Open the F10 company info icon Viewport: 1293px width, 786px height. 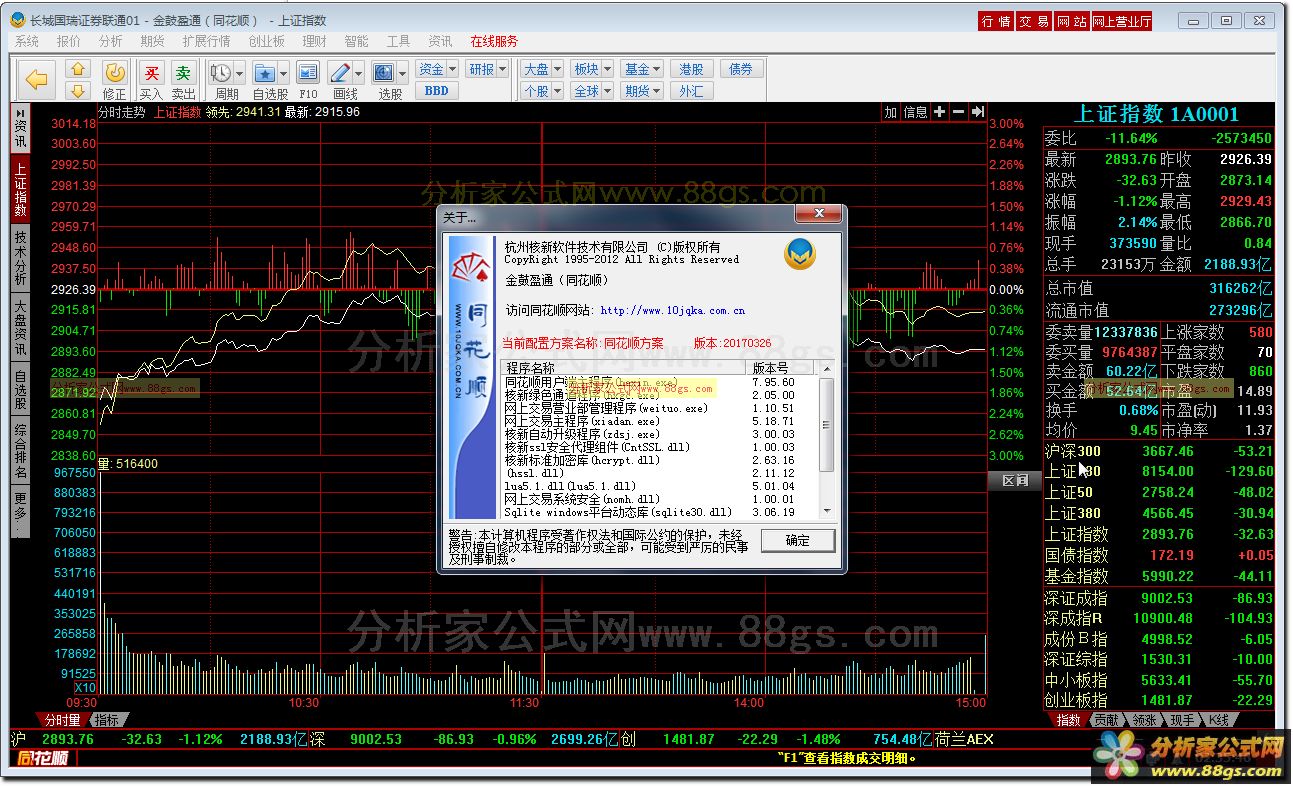308,73
